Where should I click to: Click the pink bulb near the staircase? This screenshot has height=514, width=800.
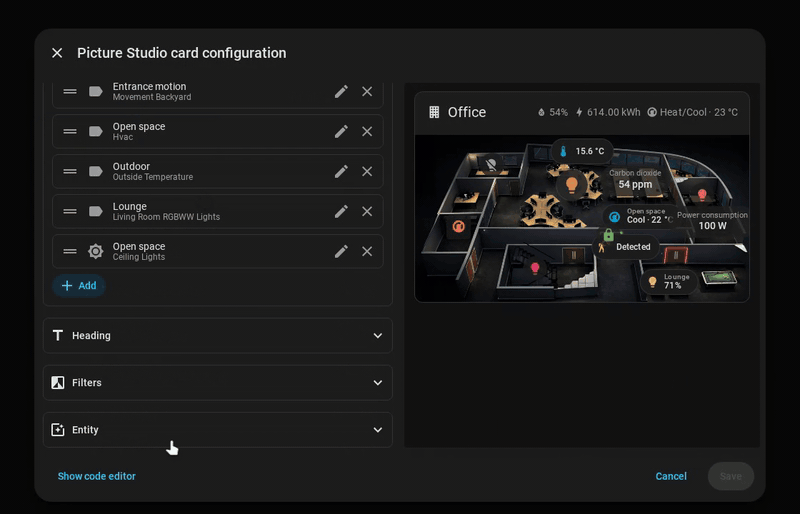pos(535,267)
